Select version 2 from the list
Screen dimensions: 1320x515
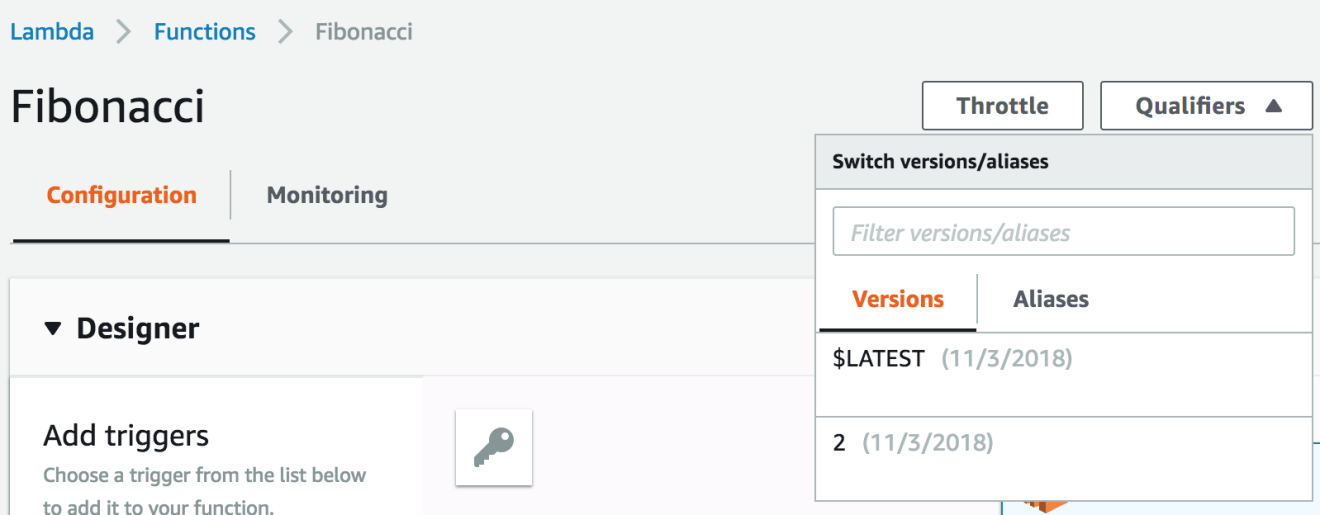tap(1064, 458)
